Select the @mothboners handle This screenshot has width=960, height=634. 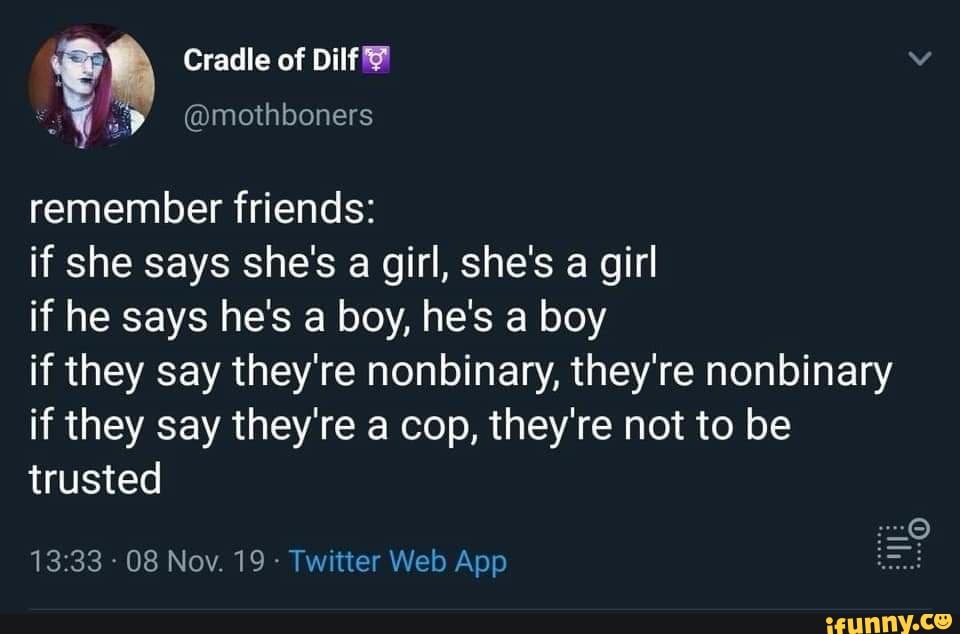tap(279, 114)
